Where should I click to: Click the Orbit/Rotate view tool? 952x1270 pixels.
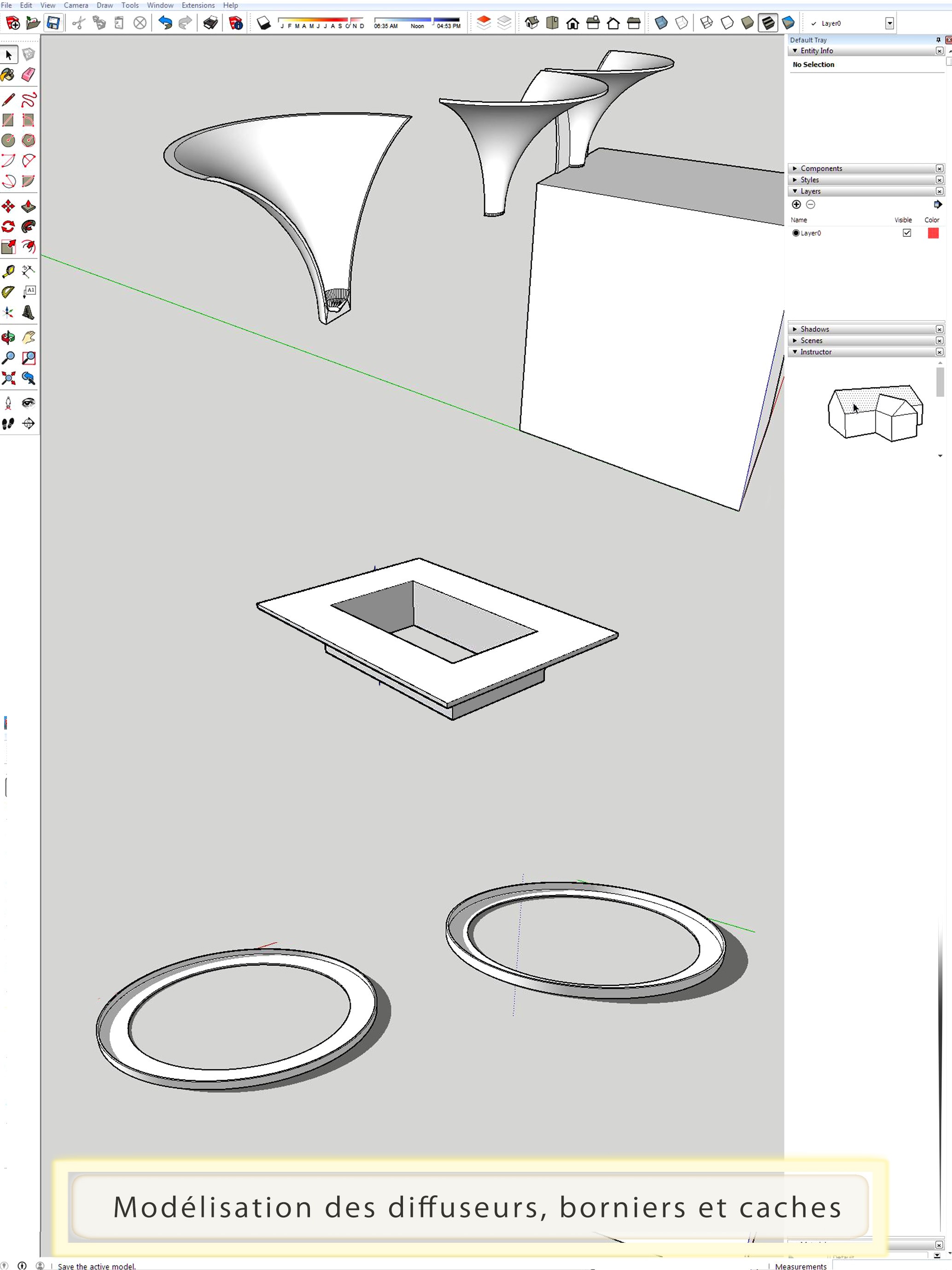(11, 337)
